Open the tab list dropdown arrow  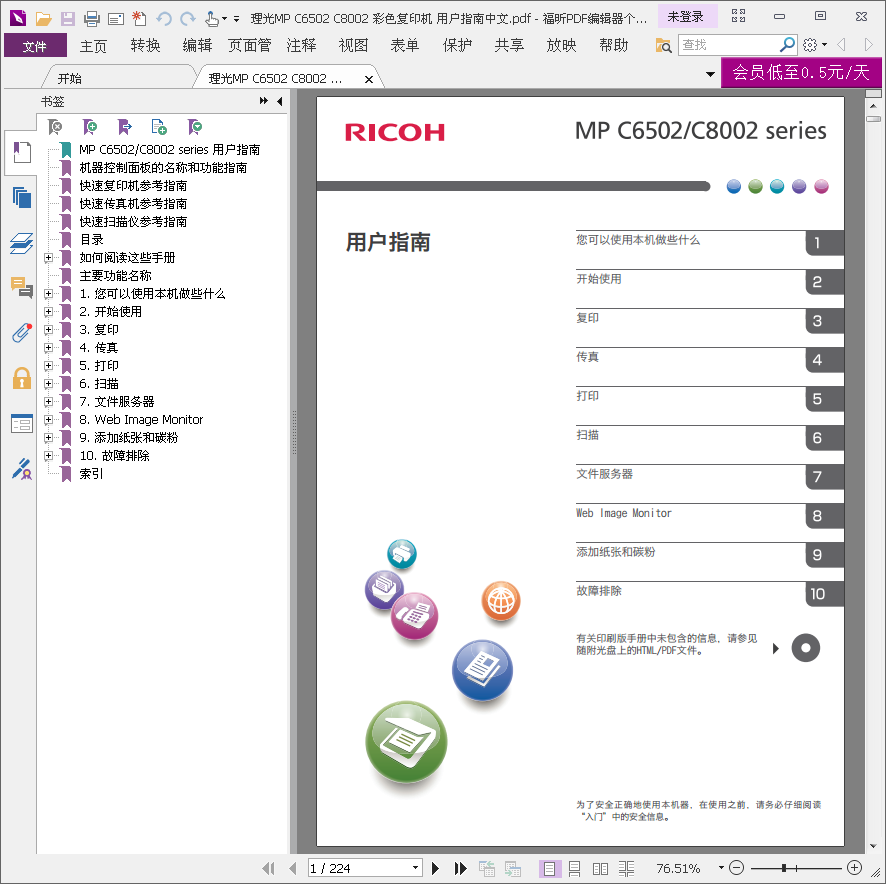pos(710,74)
